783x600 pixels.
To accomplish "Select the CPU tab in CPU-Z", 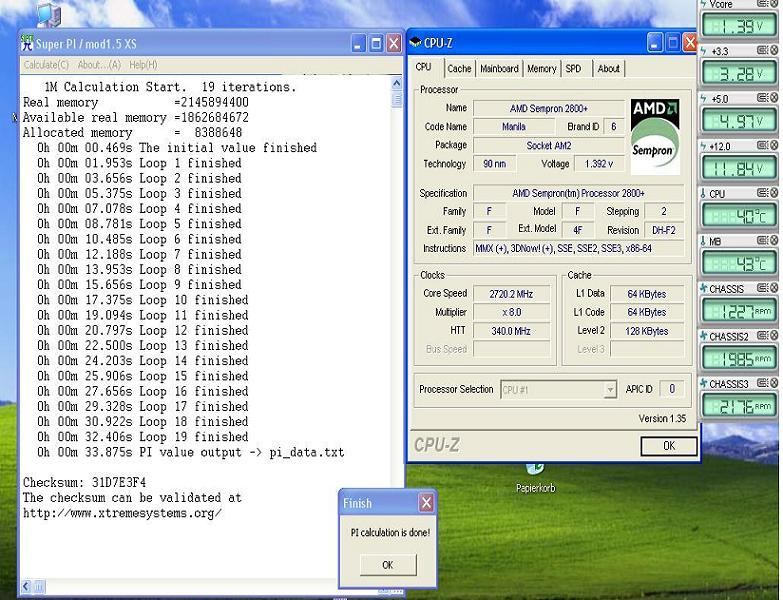I will pos(423,67).
